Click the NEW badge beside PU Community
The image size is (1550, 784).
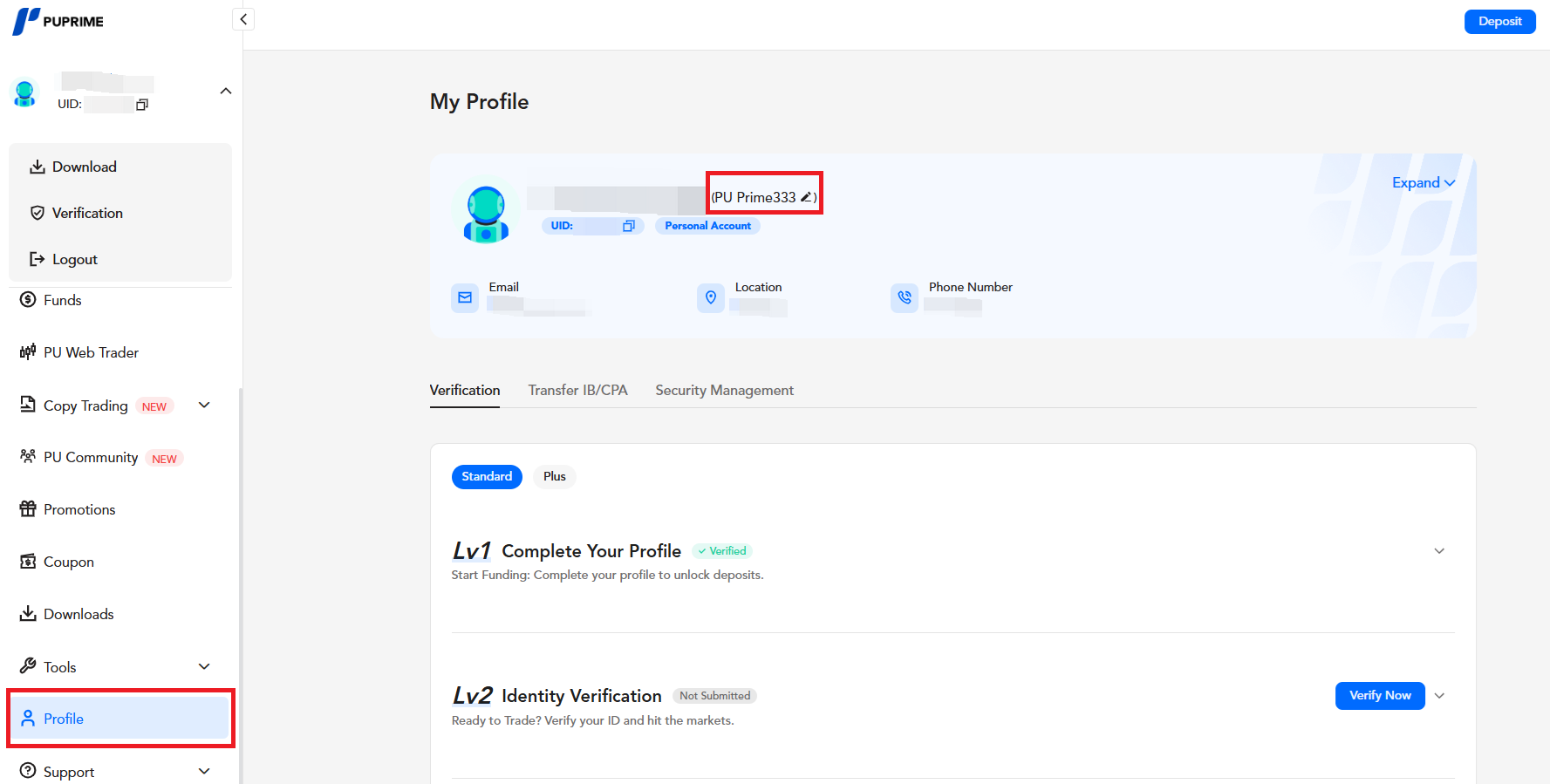(165, 459)
